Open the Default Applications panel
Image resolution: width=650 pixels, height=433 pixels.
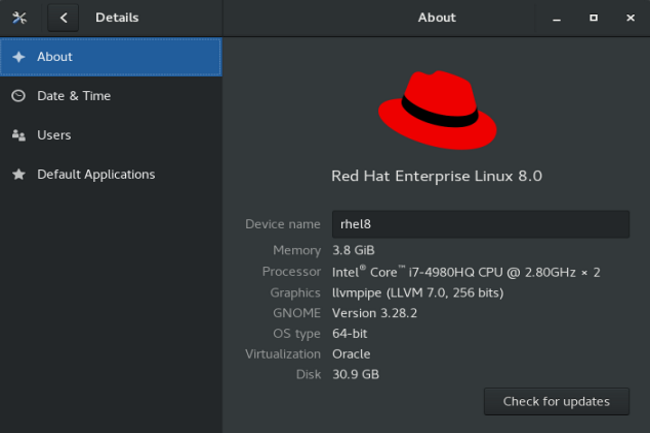point(111,174)
